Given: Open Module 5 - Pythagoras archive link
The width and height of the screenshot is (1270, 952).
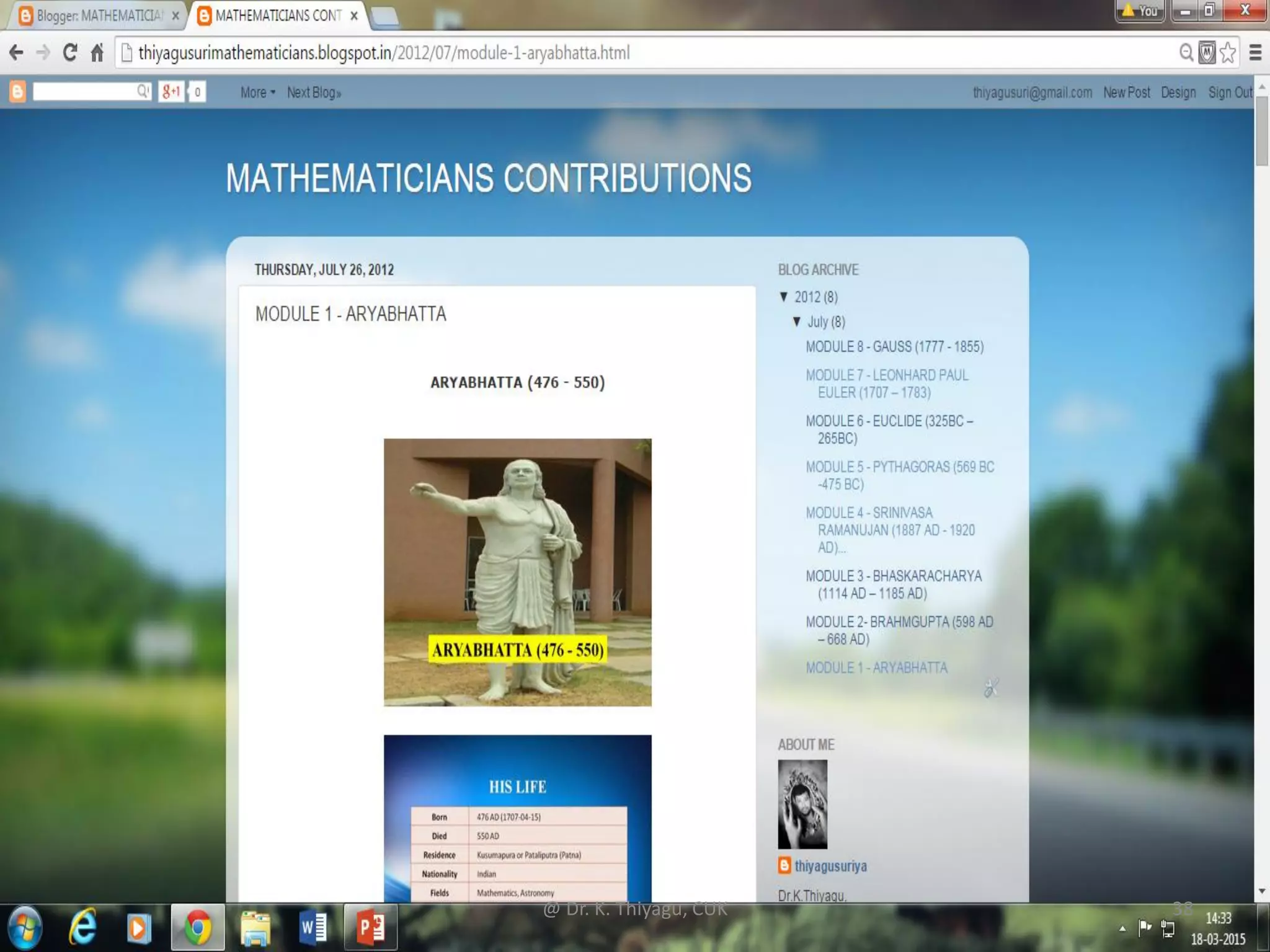Looking at the screenshot, I should 900,475.
